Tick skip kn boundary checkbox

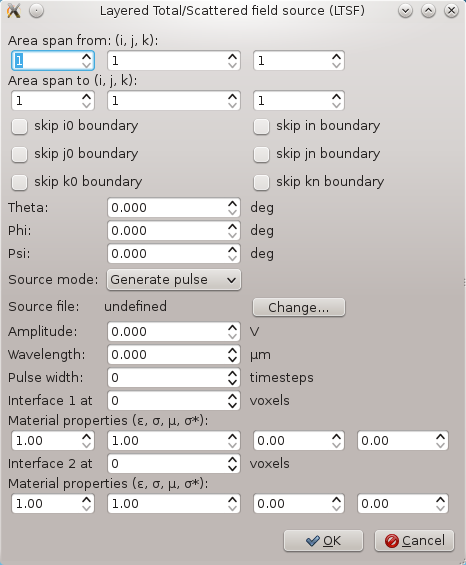(x=261, y=182)
